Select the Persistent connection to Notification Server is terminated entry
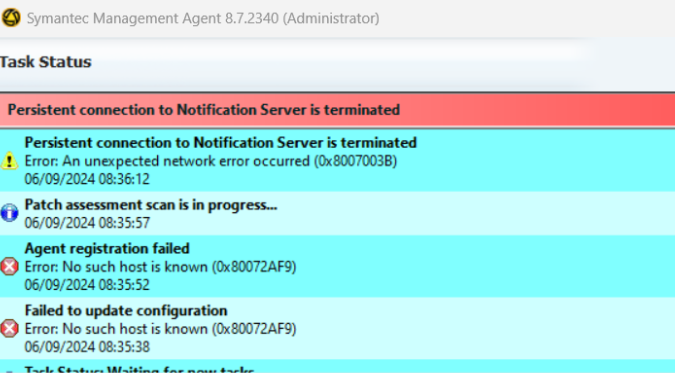Image resolution: width=675 pixels, height=373 pixels. [x=338, y=160]
